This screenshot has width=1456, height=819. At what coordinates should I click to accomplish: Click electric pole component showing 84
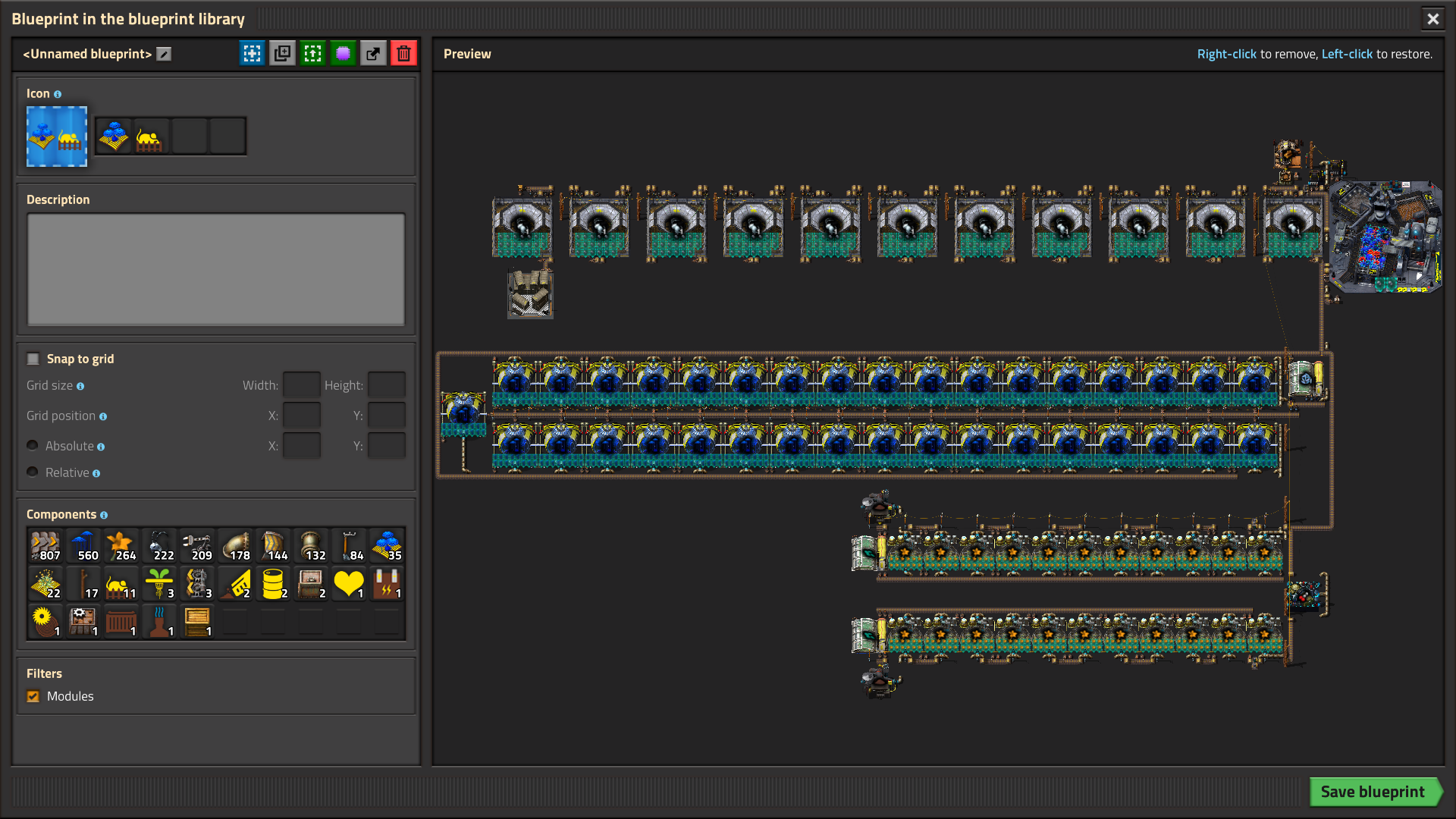click(349, 546)
